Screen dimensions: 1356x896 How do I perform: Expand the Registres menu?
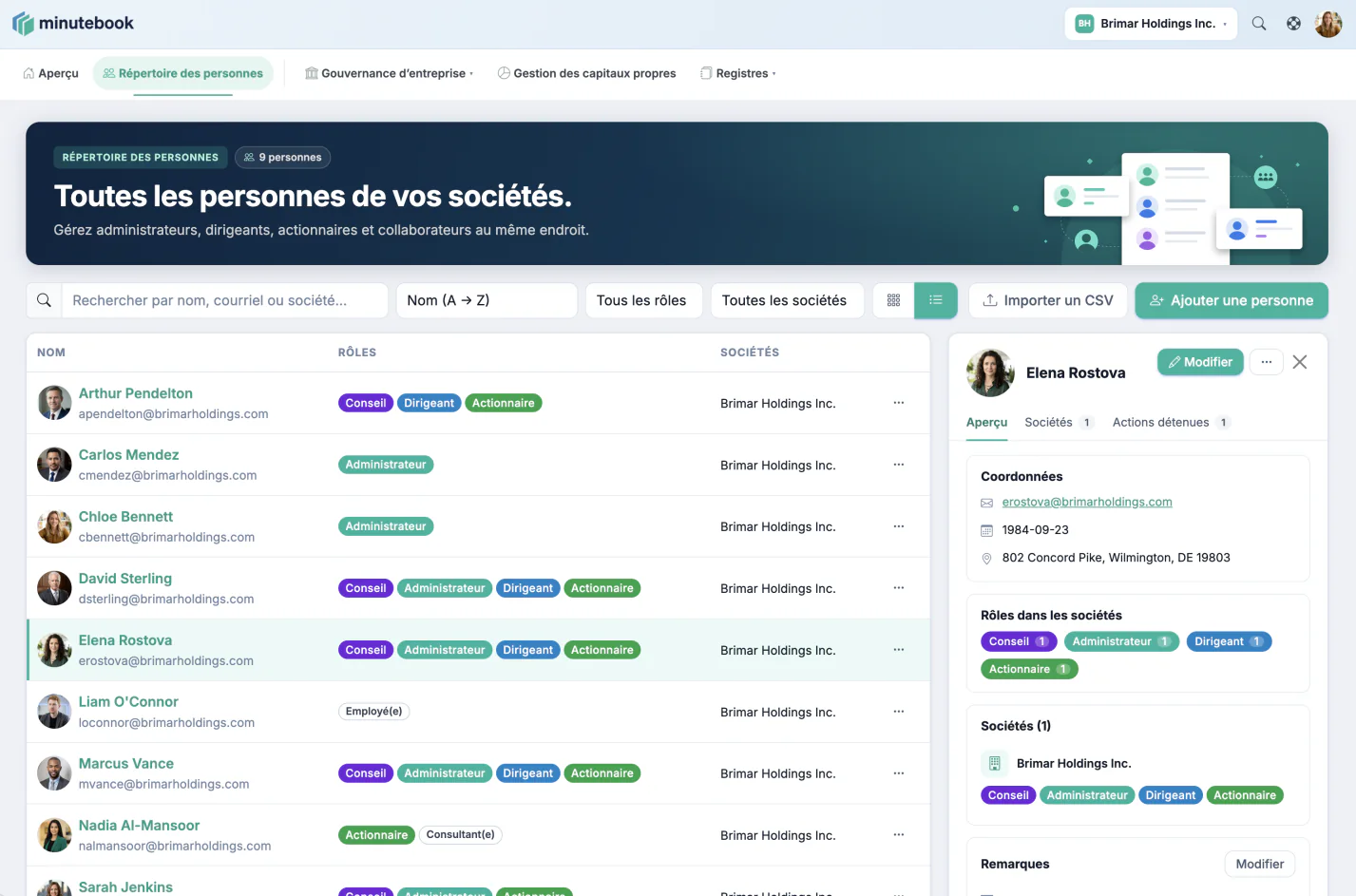(738, 73)
